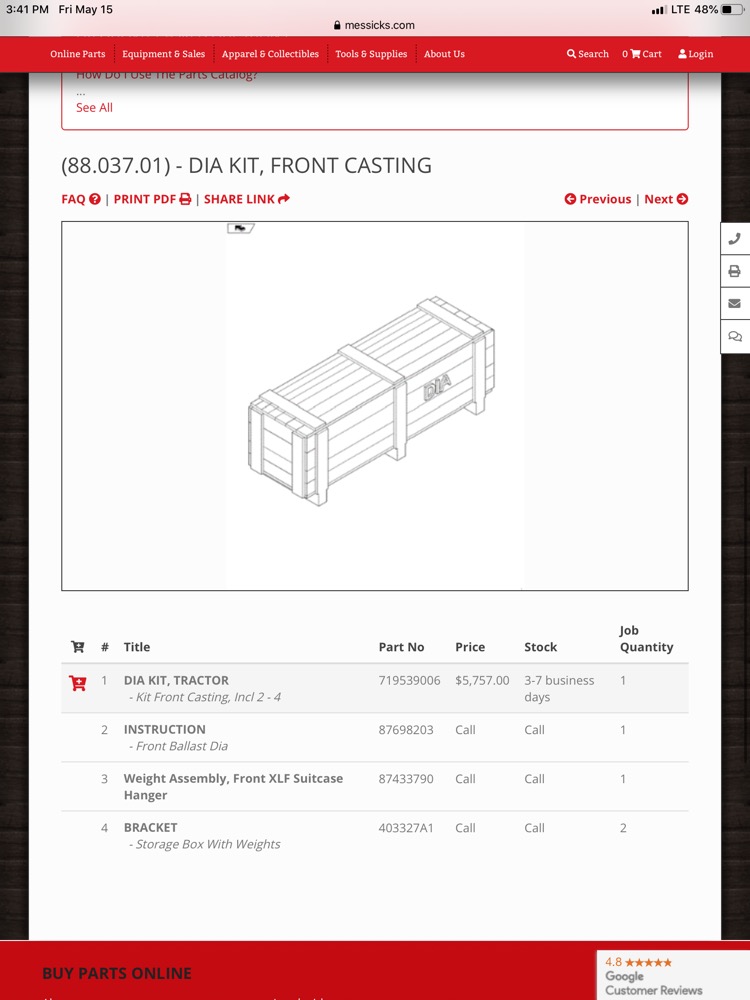Screen dimensions: 750x1000
Task: Click the printer side icon
Action: [735, 271]
